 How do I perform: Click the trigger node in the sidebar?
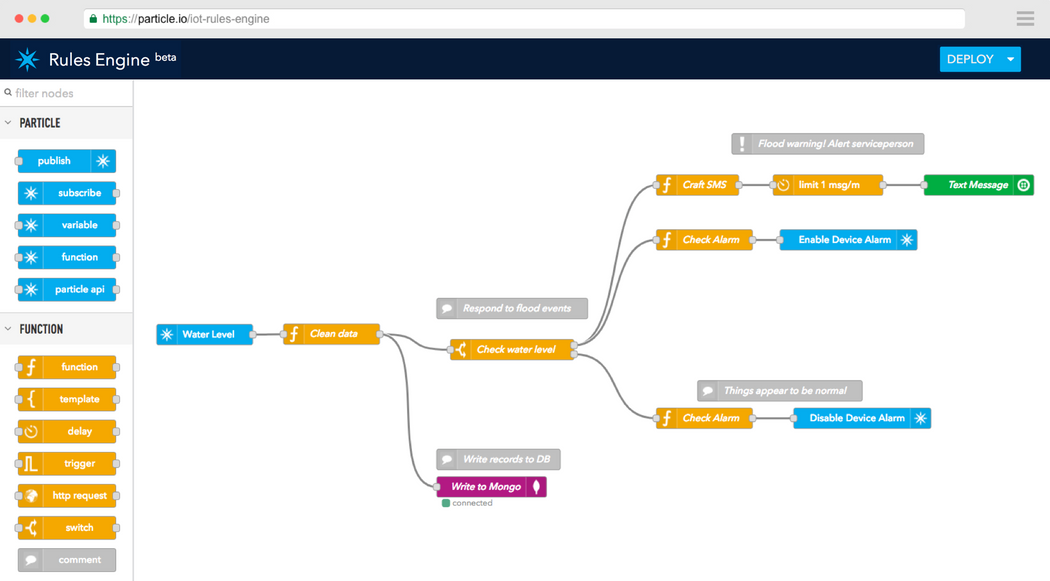66,463
